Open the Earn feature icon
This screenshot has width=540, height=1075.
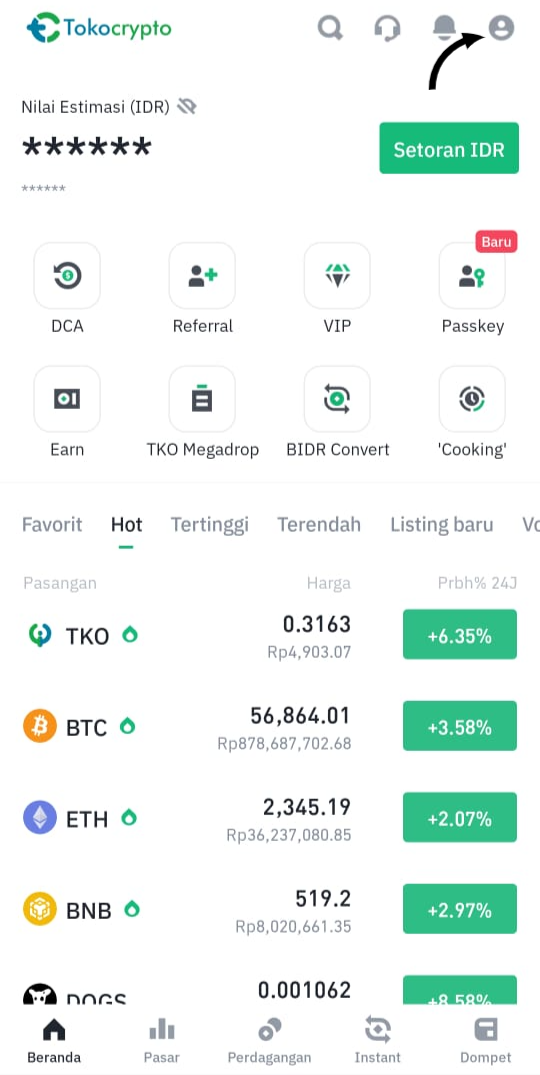click(x=67, y=399)
